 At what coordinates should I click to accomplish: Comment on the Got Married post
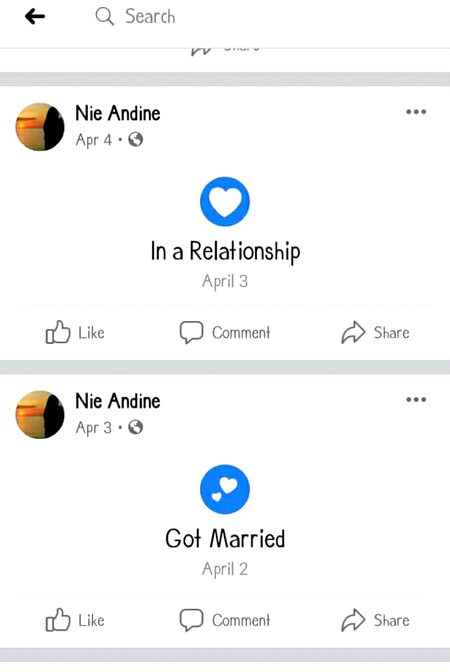(x=225, y=620)
